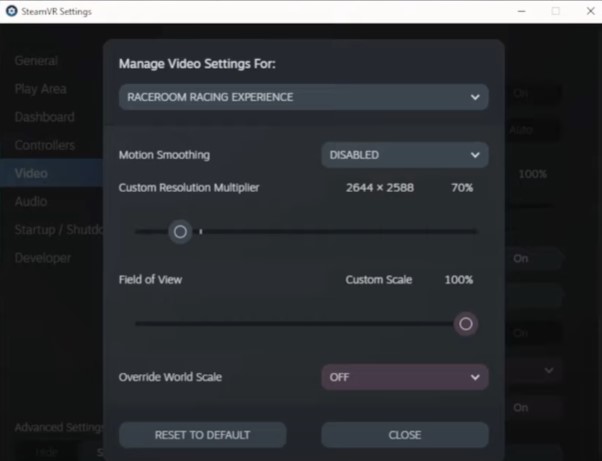The height and width of the screenshot is (461, 602).
Task: Click the Custom Scale label
Action: 379,280
